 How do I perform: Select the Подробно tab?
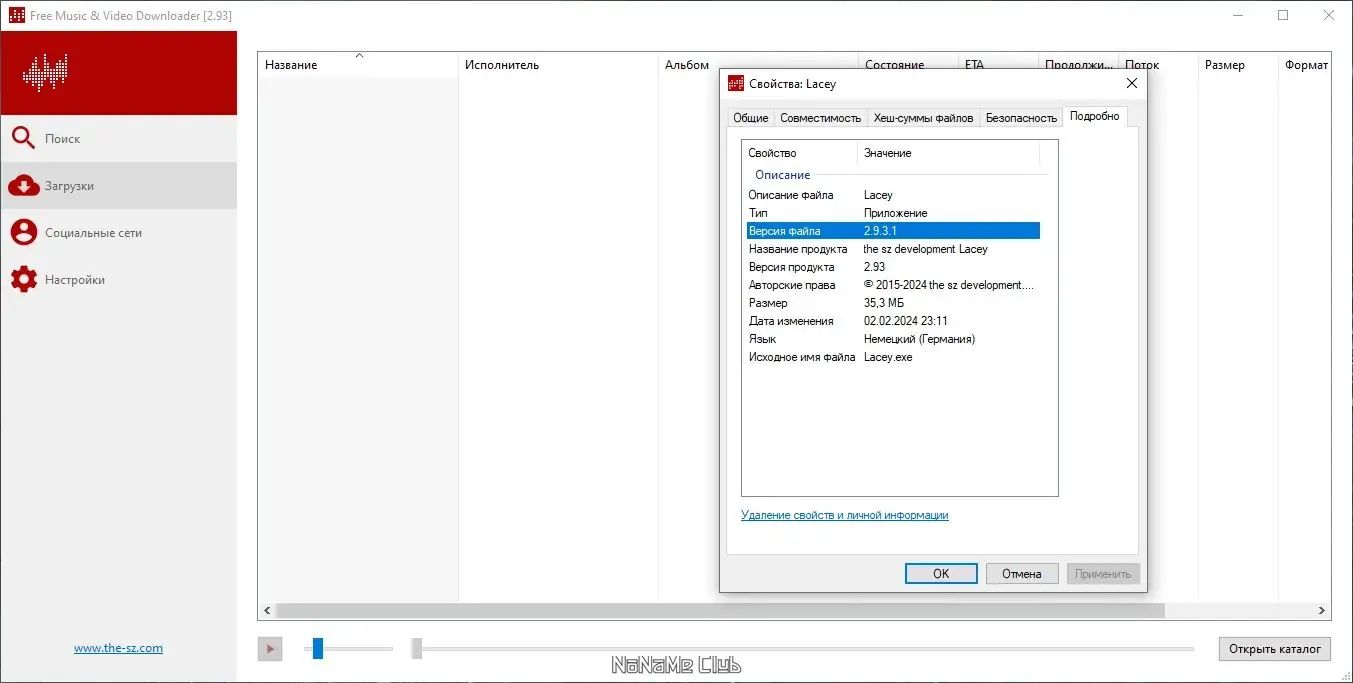(x=1094, y=116)
